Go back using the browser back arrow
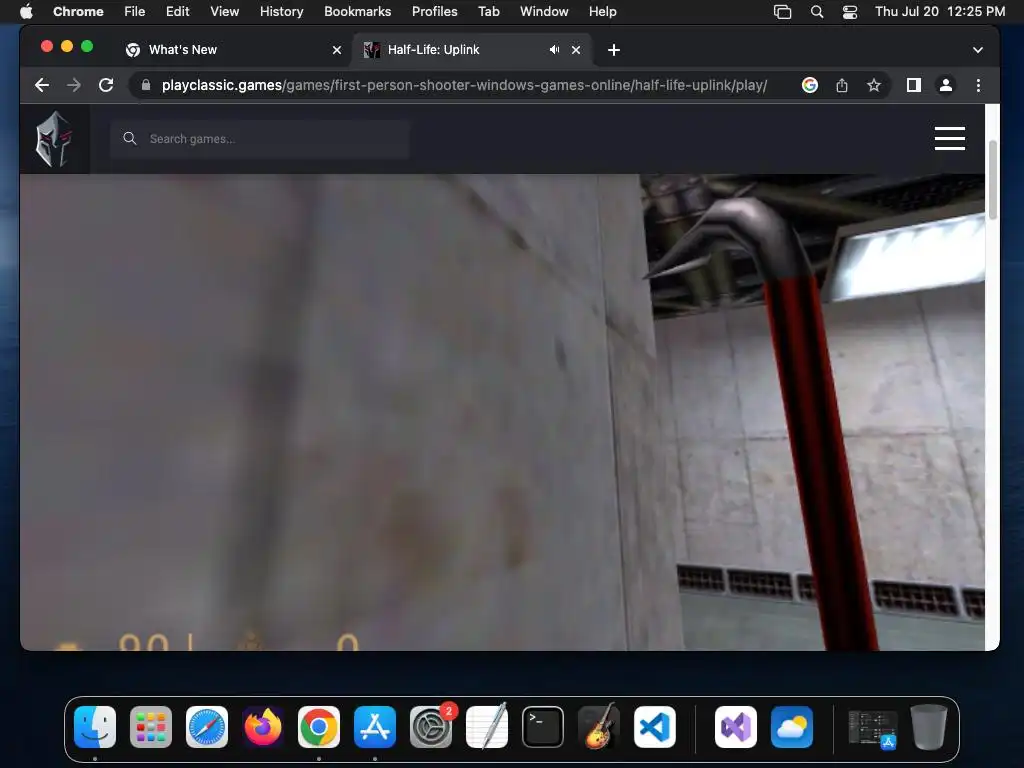Viewport: 1024px width, 768px height. [x=42, y=85]
